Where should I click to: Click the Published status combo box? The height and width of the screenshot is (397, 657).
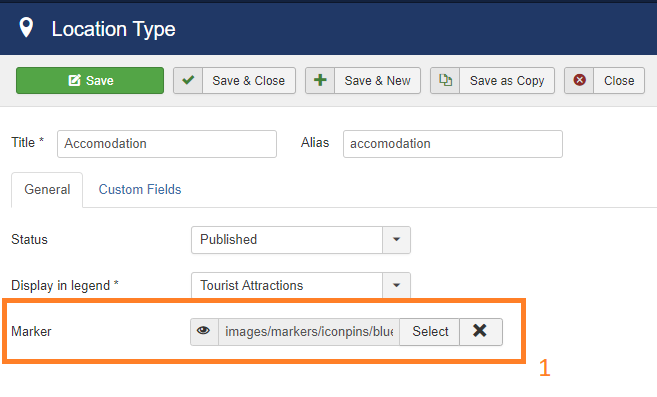point(301,240)
